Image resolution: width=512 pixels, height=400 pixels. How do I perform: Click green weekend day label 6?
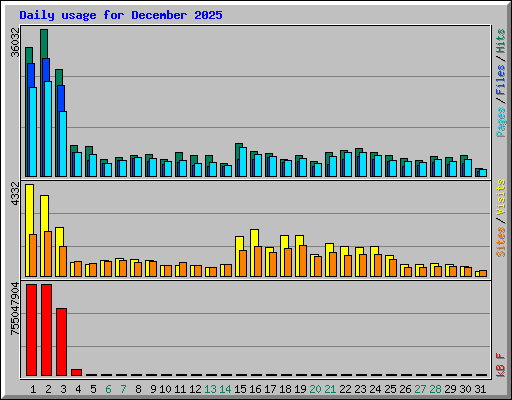108,389
